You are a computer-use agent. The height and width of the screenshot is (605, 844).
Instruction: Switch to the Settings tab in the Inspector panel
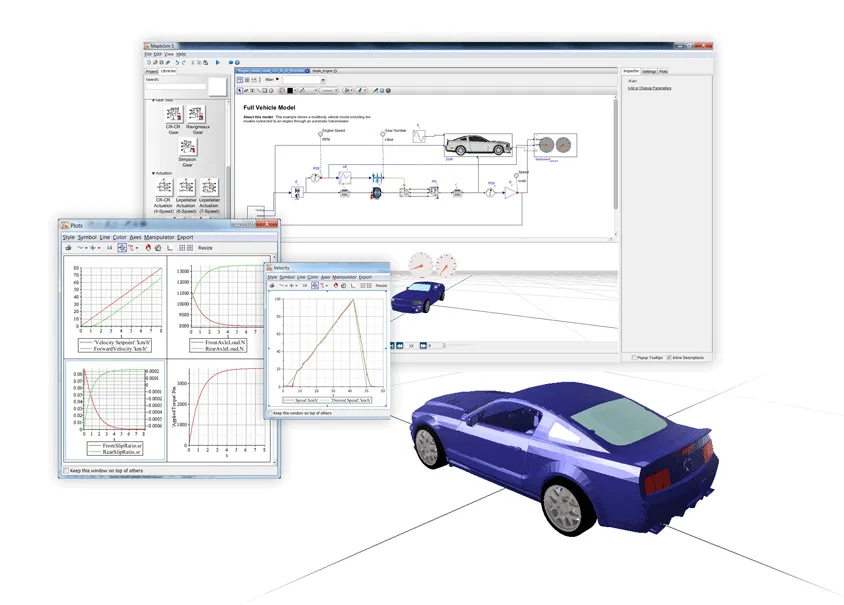point(649,71)
